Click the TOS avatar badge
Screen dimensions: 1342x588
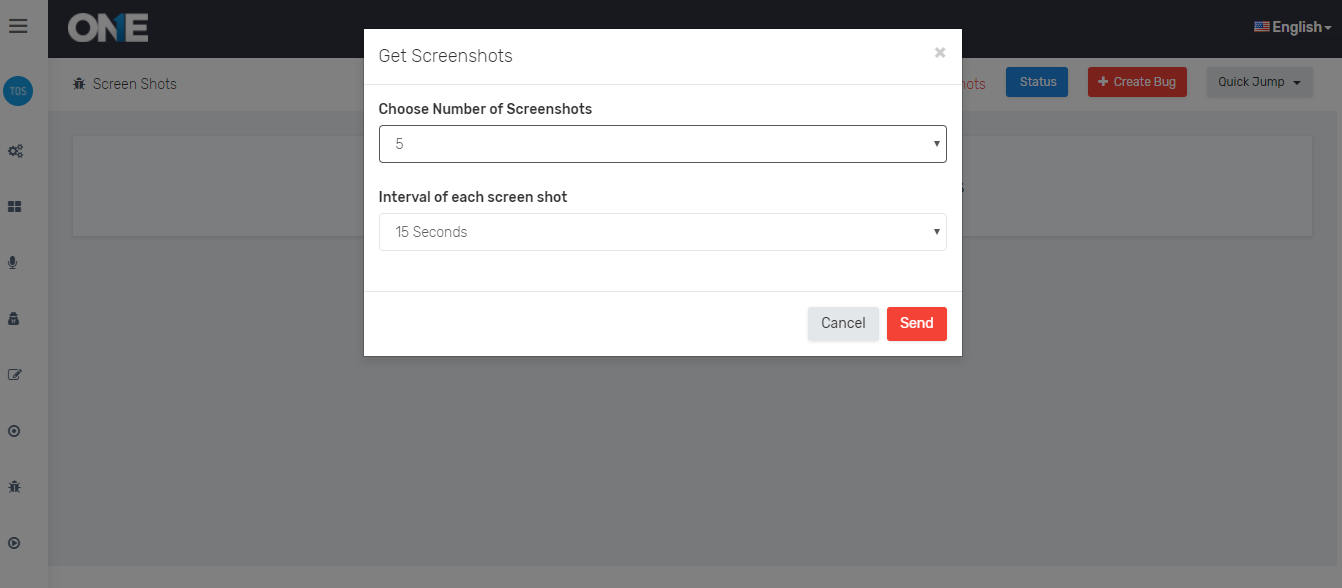tap(18, 91)
